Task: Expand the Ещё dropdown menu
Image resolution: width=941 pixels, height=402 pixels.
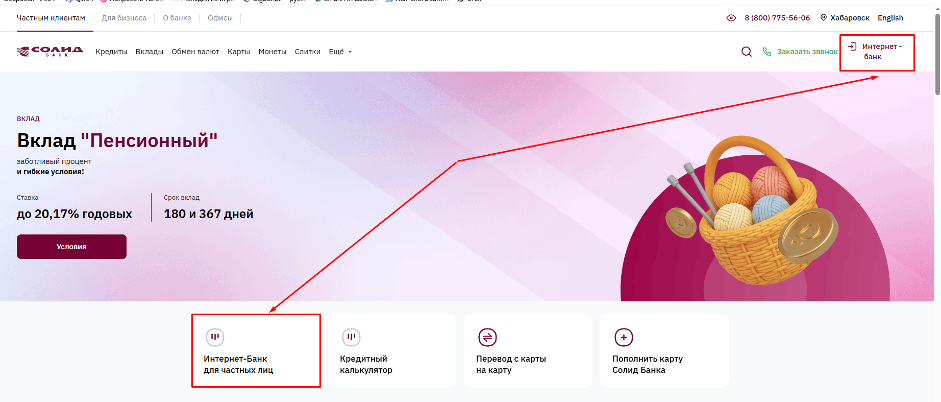Action: click(339, 51)
